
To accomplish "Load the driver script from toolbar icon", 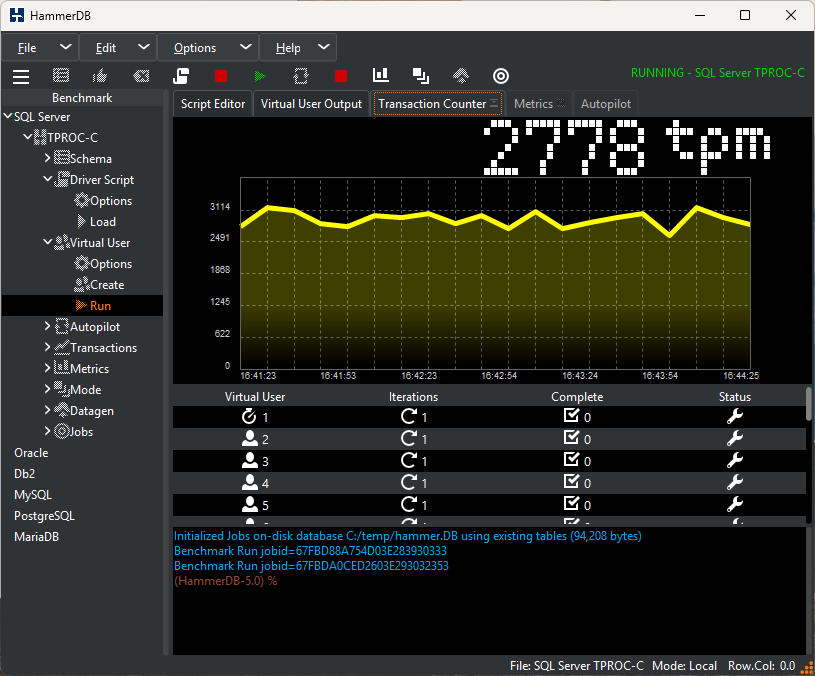I will 181,76.
